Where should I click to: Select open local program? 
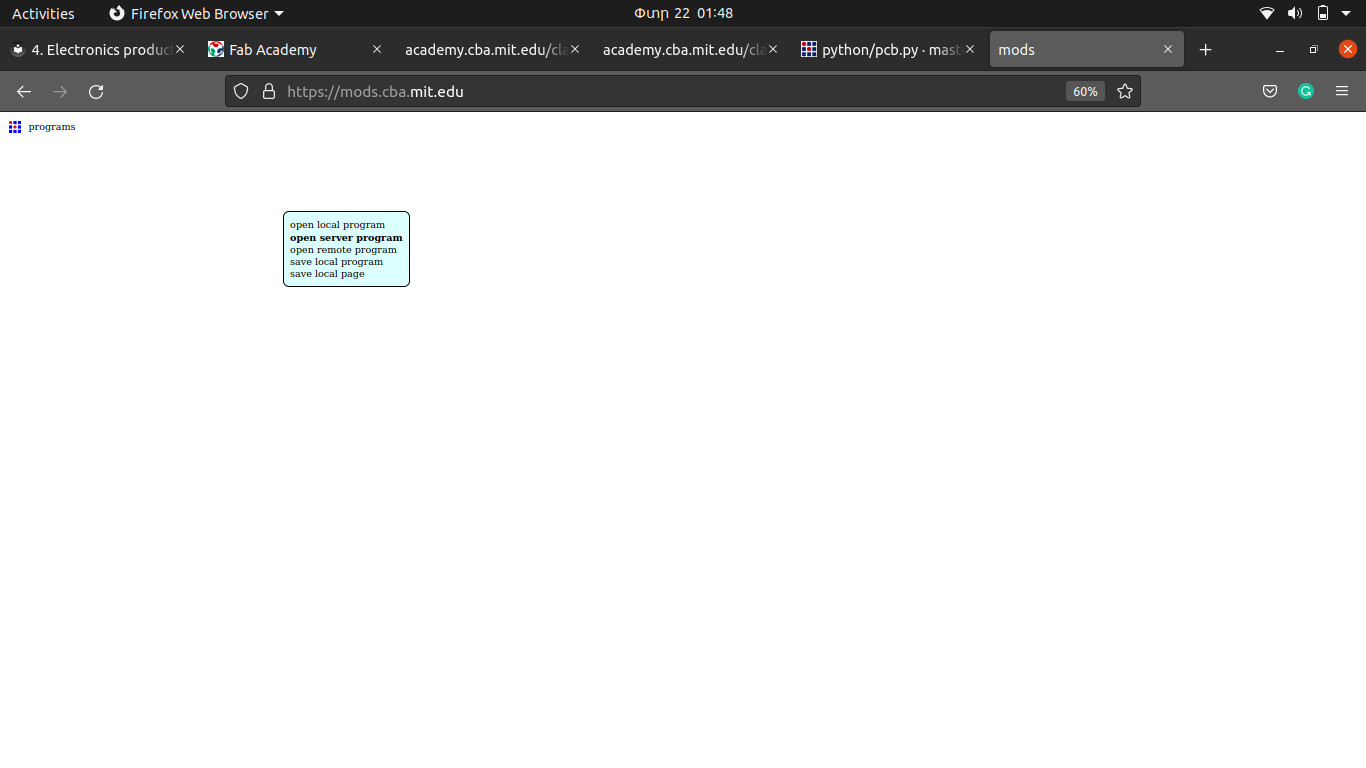click(x=337, y=225)
